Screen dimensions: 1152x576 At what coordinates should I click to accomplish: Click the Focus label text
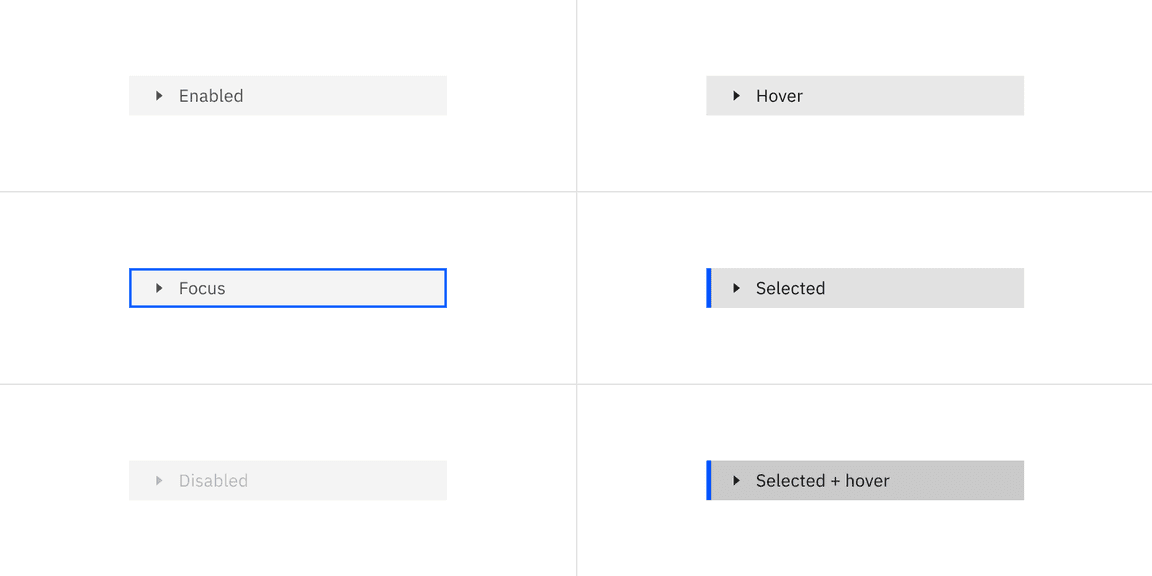tap(202, 288)
